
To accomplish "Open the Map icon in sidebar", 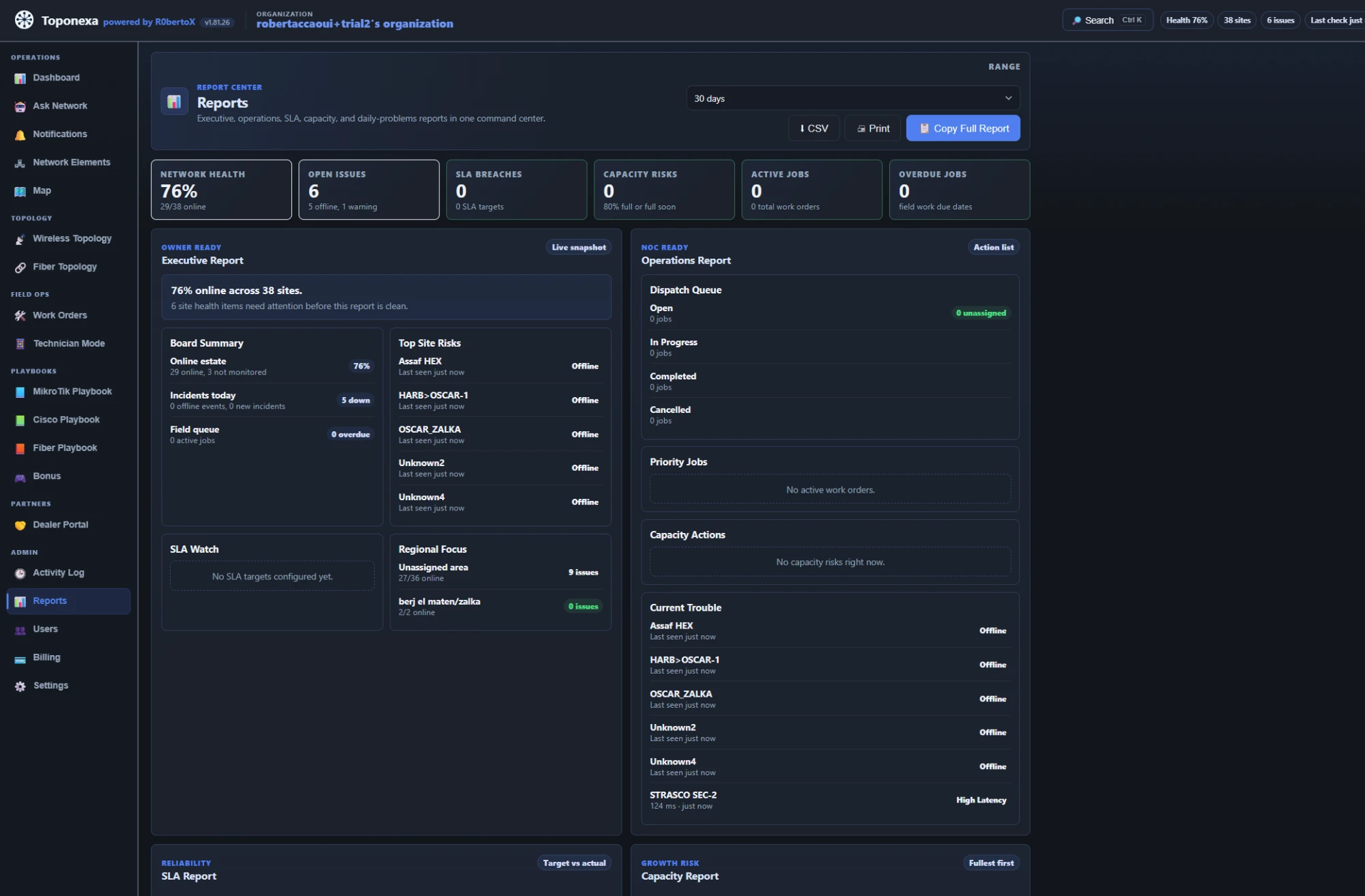I will tap(20, 191).
